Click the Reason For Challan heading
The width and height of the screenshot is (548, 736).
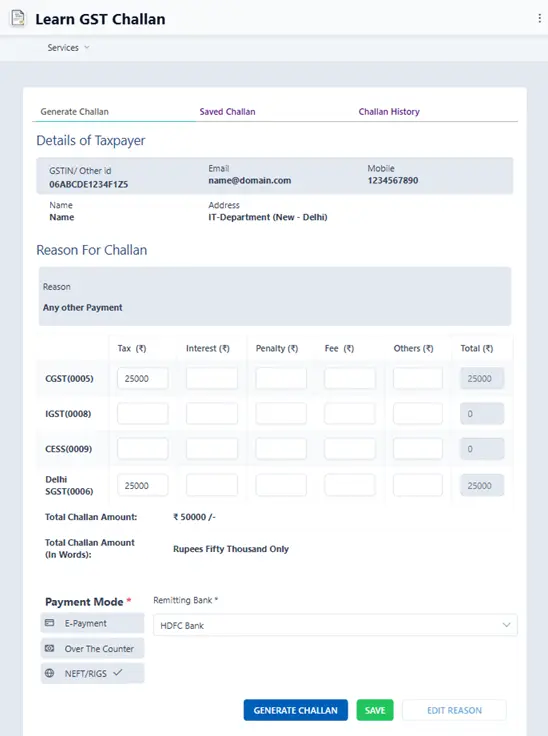[92, 250]
